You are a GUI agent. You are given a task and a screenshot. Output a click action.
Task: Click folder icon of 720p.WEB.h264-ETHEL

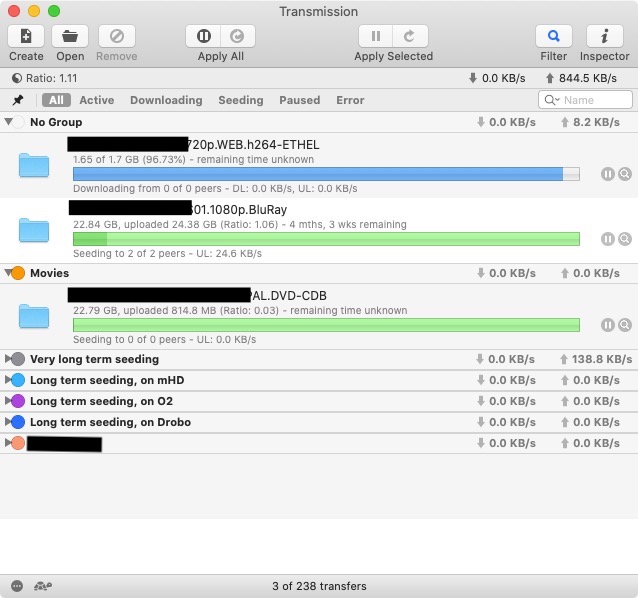(34, 165)
